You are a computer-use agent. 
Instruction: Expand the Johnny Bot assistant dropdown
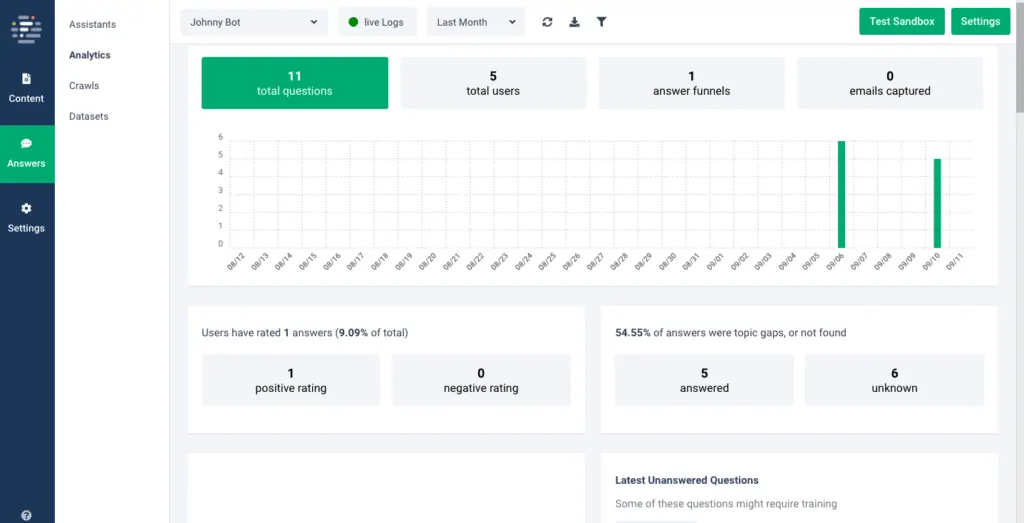[x=254, y=22]
